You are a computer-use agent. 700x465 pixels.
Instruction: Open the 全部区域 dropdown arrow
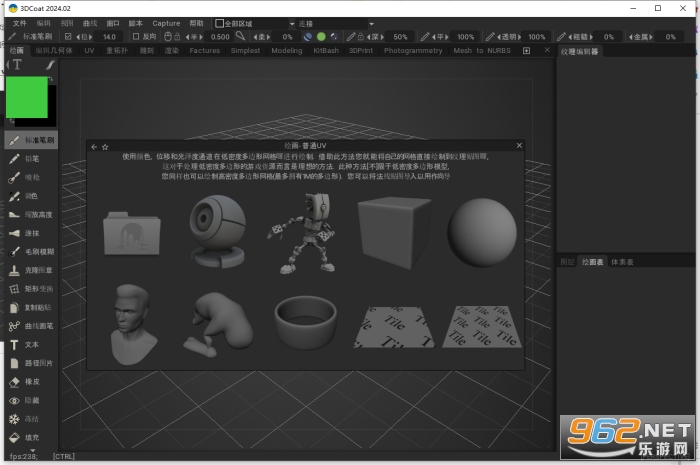(x=292, y=24)
